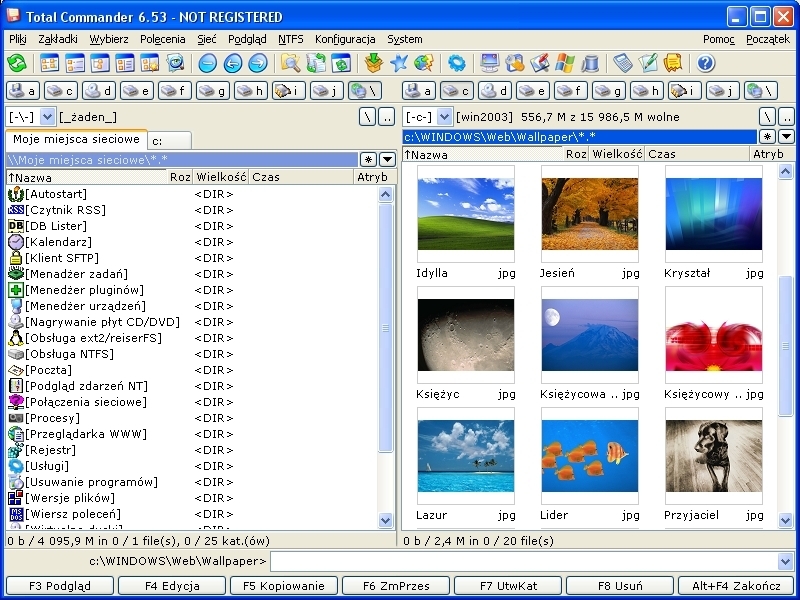Image resolution: width=800 pixels, height=600 pixels.
Task: Click the blue back arrow toolbar icon
Action: point(233,63)
